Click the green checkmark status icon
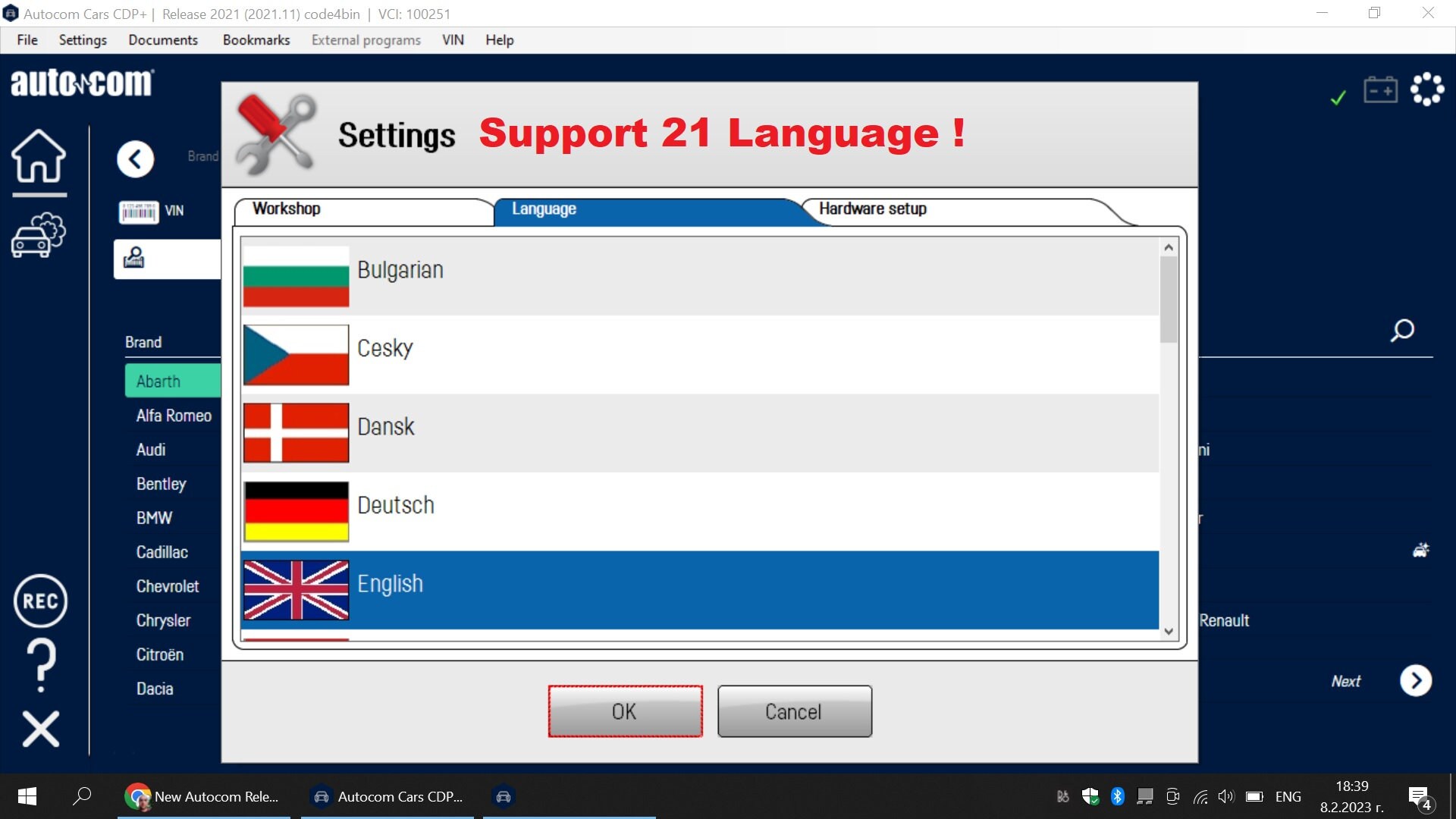Image resolution: width=1456 pixels, height=819 pixels. tap(1337, 97)
